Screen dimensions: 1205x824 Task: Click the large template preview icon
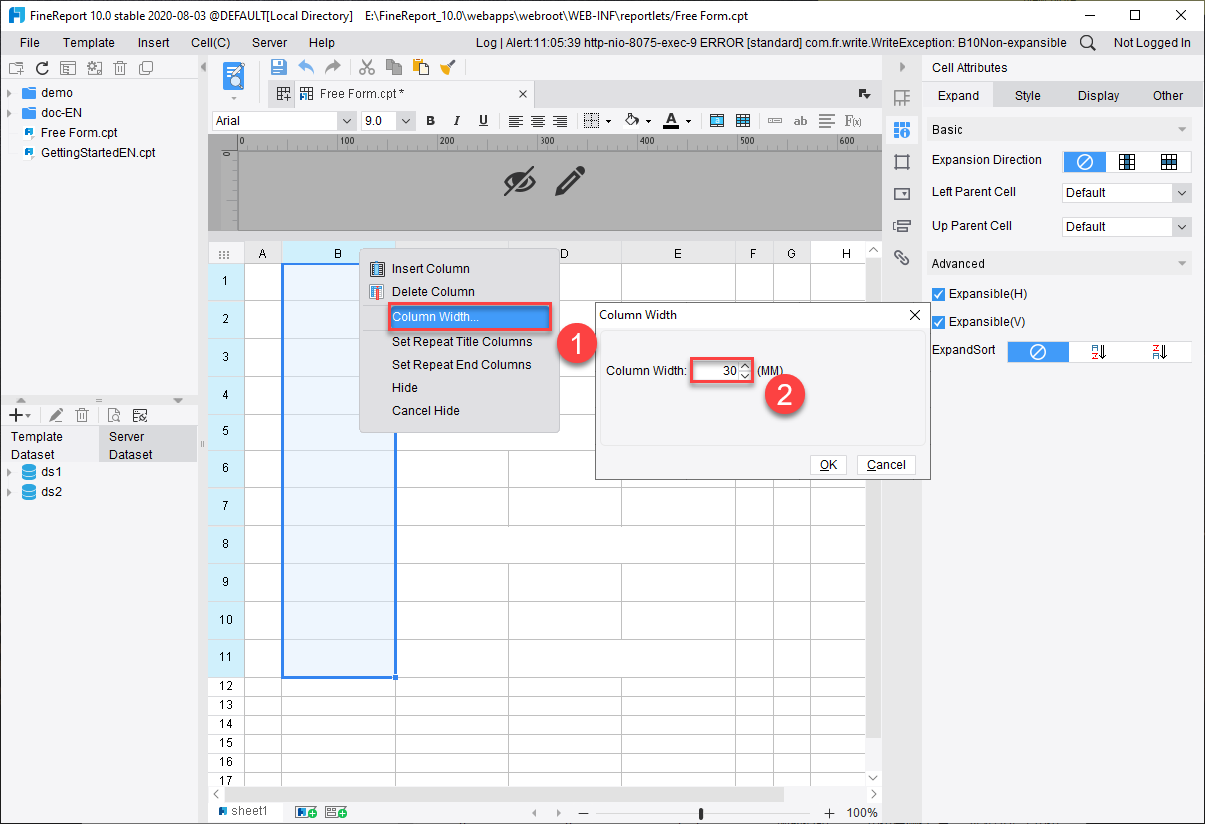(234, 76)
